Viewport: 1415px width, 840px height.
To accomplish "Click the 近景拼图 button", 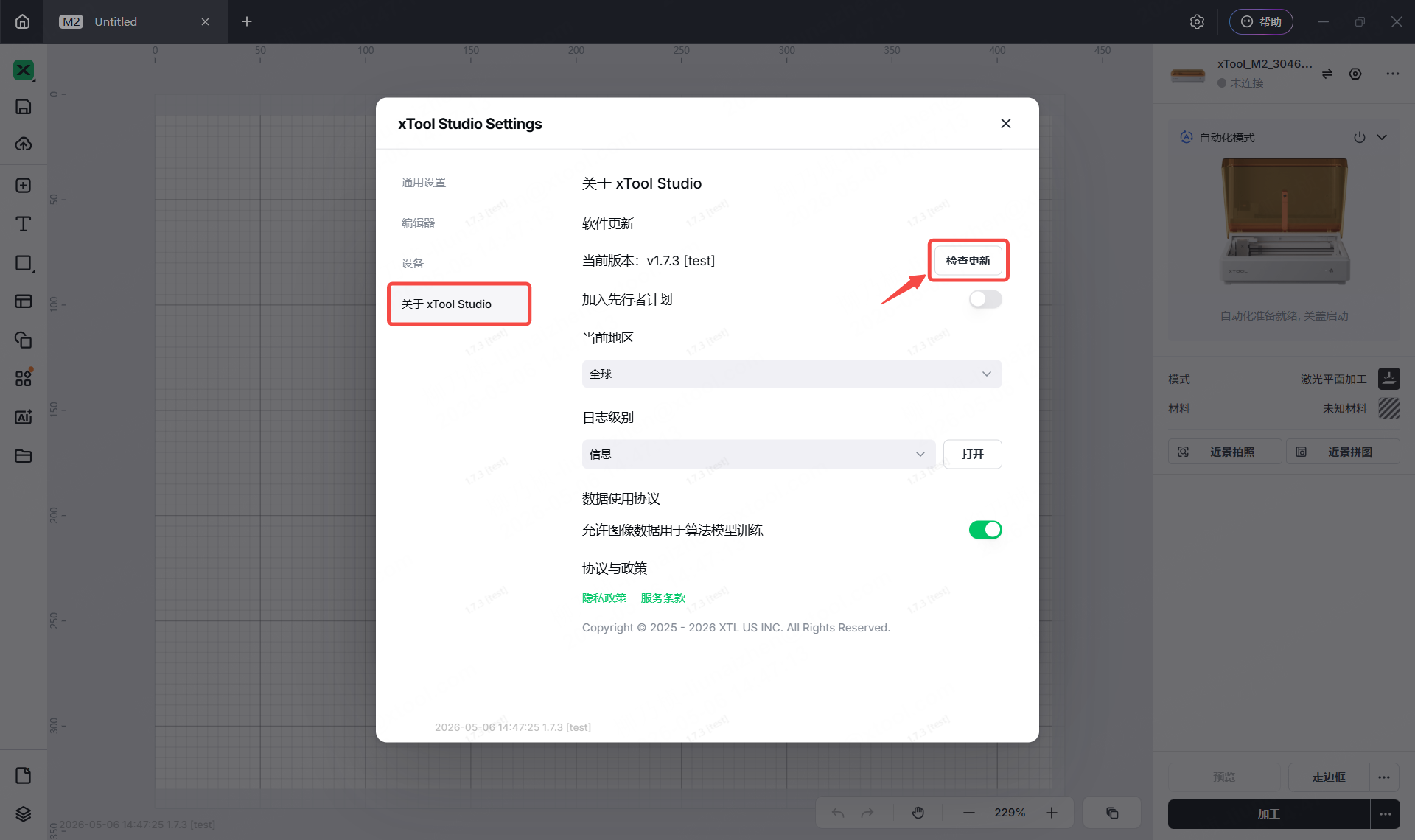I will (x=1343, y=452).
